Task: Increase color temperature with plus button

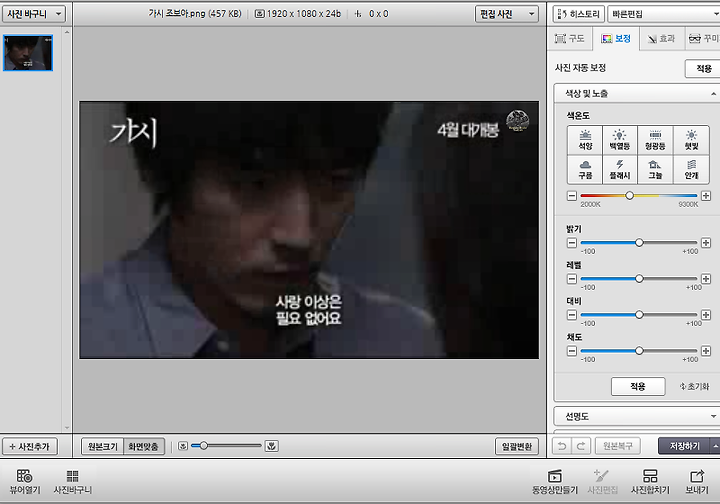Action: (706, 196)
